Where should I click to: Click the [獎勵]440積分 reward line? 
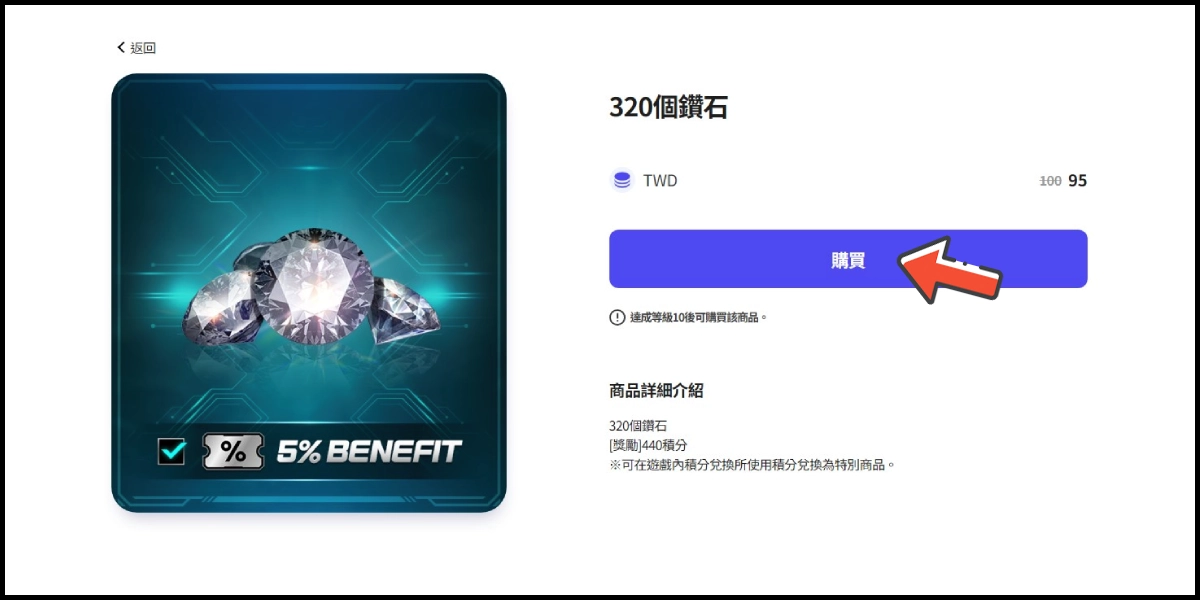pos(648,445)
